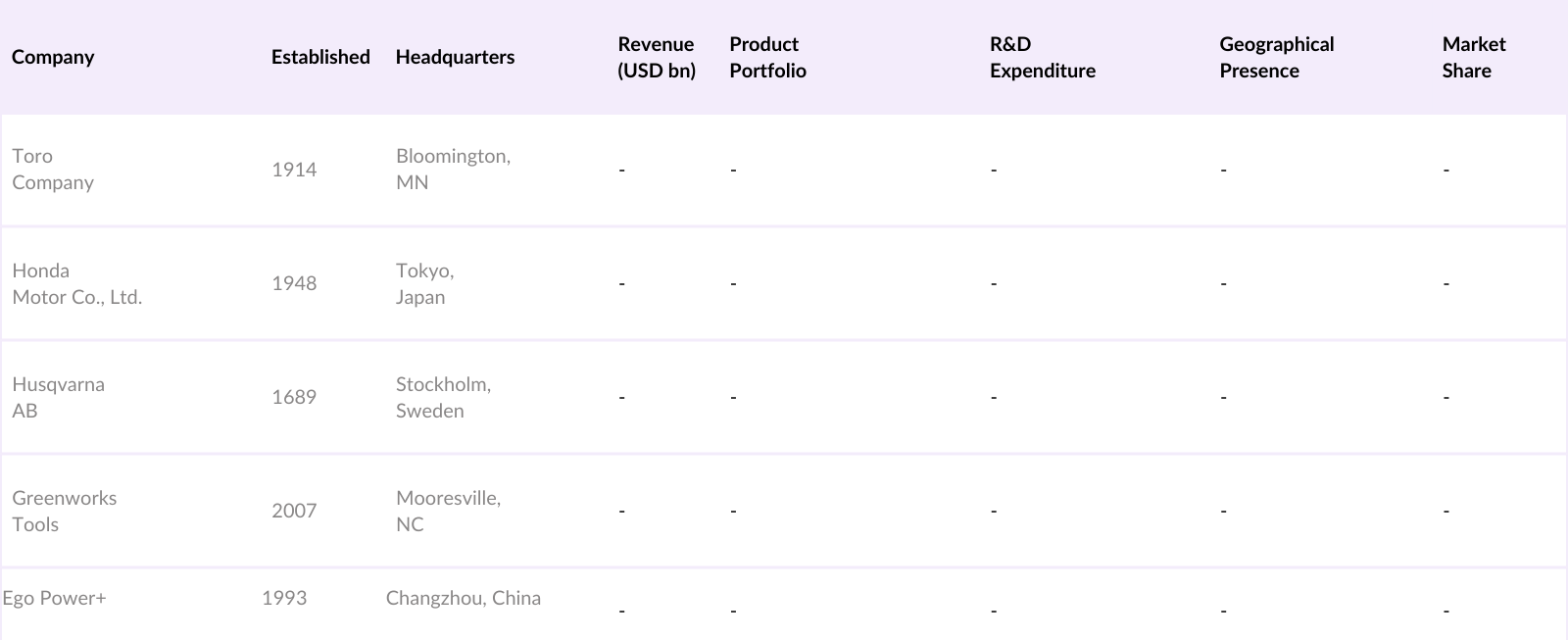Select the Honda Motor Co., Ltd. entry

coord(76,283)
